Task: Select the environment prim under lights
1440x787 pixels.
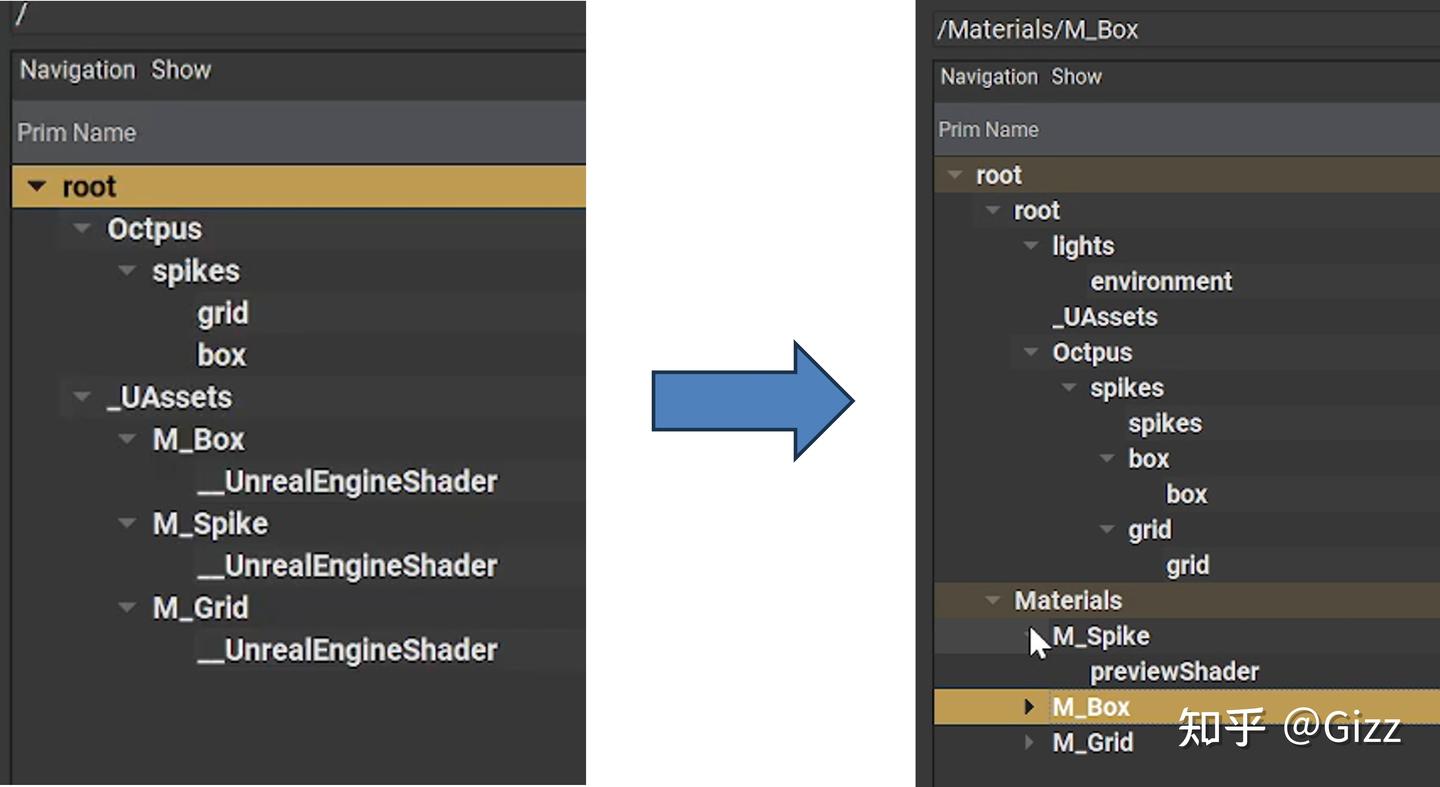Action: pos(1161,282)
